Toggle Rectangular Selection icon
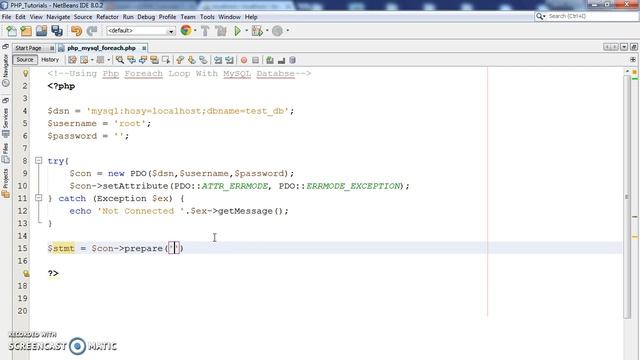Screen dimensions: 640x360 [x=166, y=60]
